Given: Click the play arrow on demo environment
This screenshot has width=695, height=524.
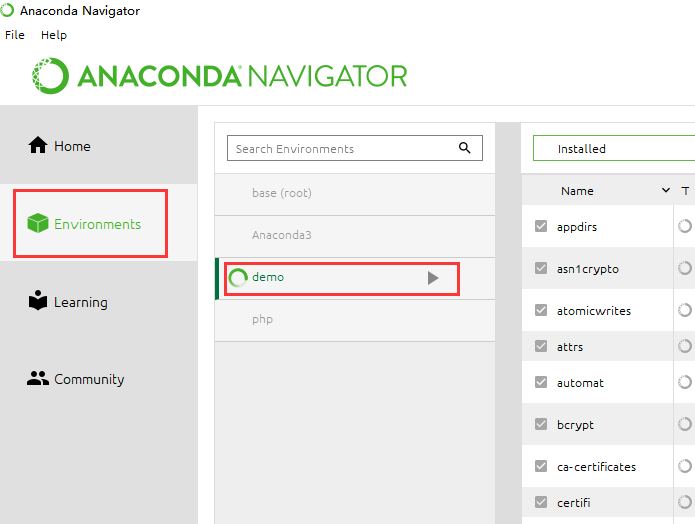Looking at the screenshot, I should tap(433, 278).
